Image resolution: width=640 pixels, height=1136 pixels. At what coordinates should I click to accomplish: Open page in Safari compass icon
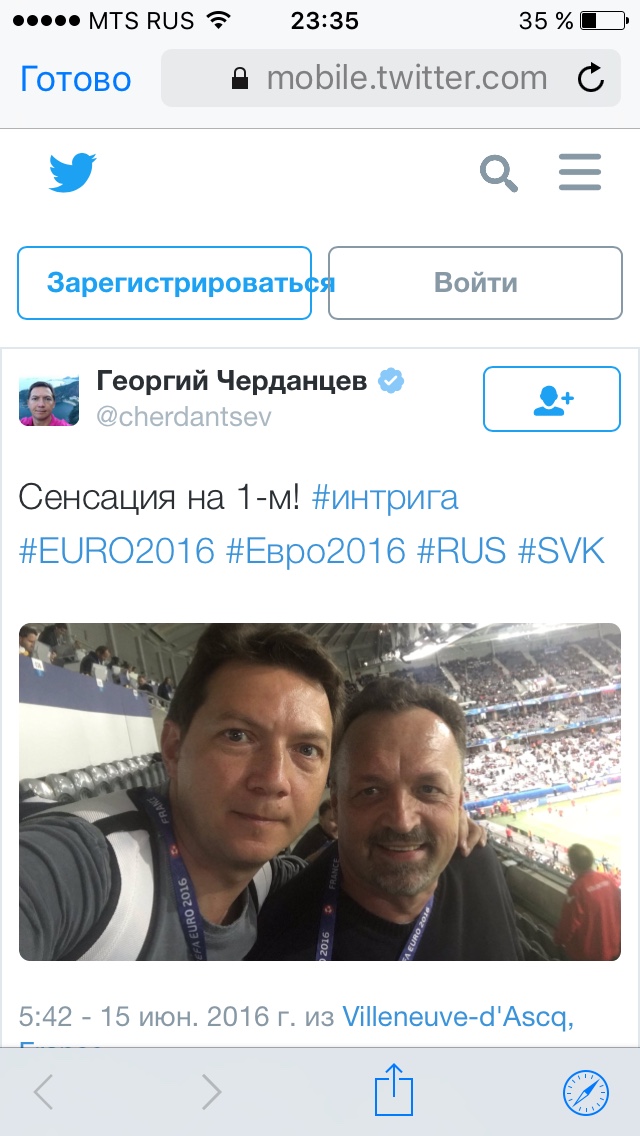pyautogui.click(x=586, y=1092)
